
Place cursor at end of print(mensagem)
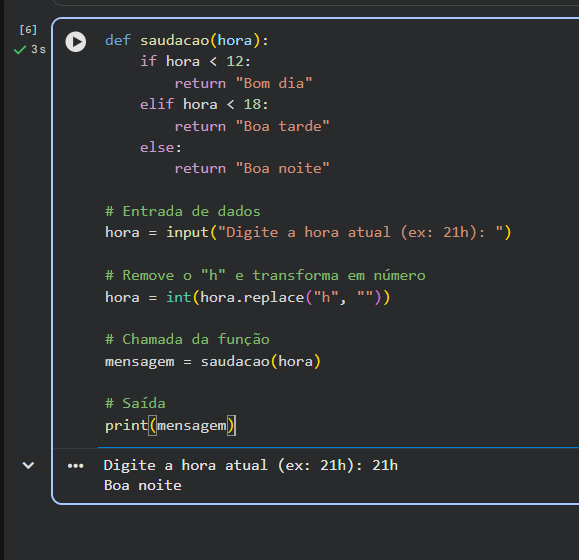235,426
